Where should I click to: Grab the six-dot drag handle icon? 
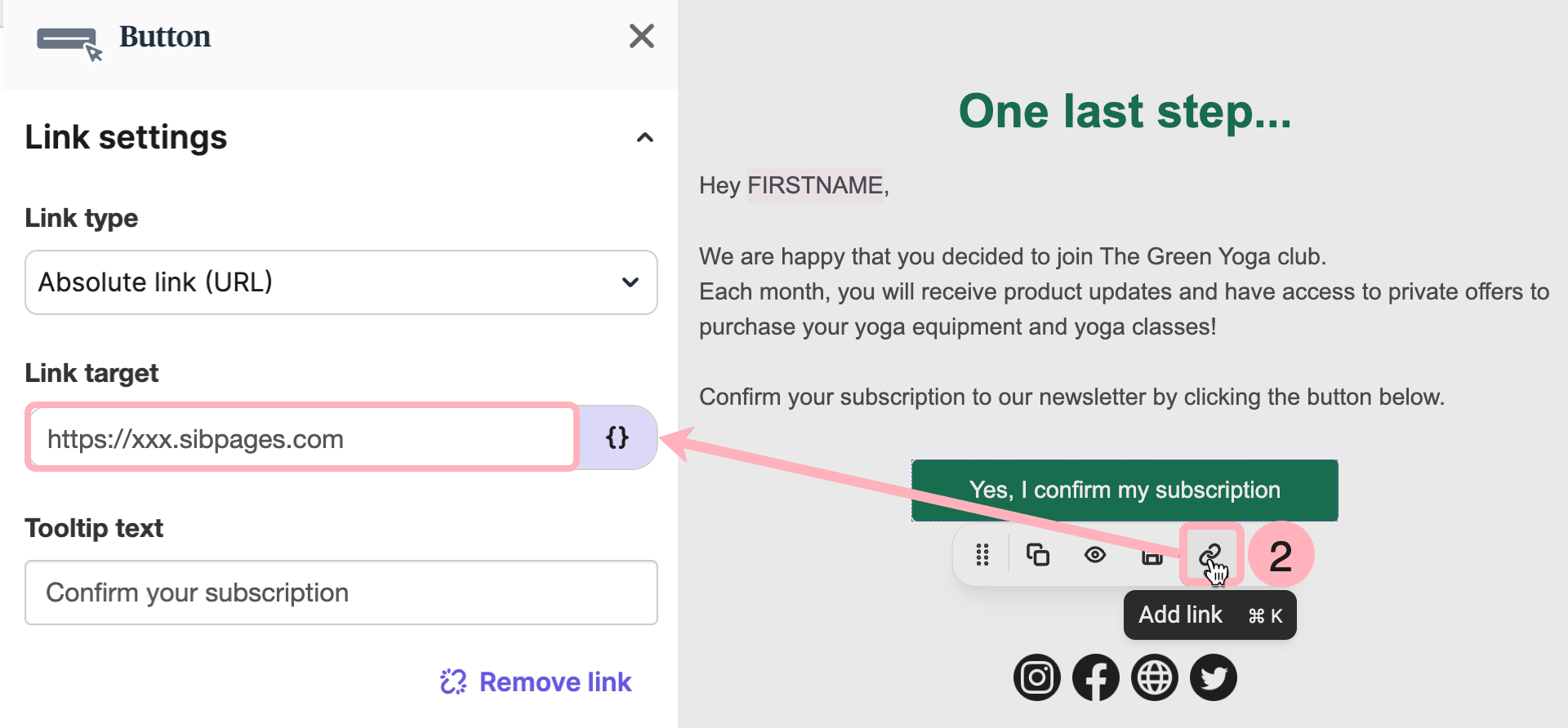coord(982,555)
